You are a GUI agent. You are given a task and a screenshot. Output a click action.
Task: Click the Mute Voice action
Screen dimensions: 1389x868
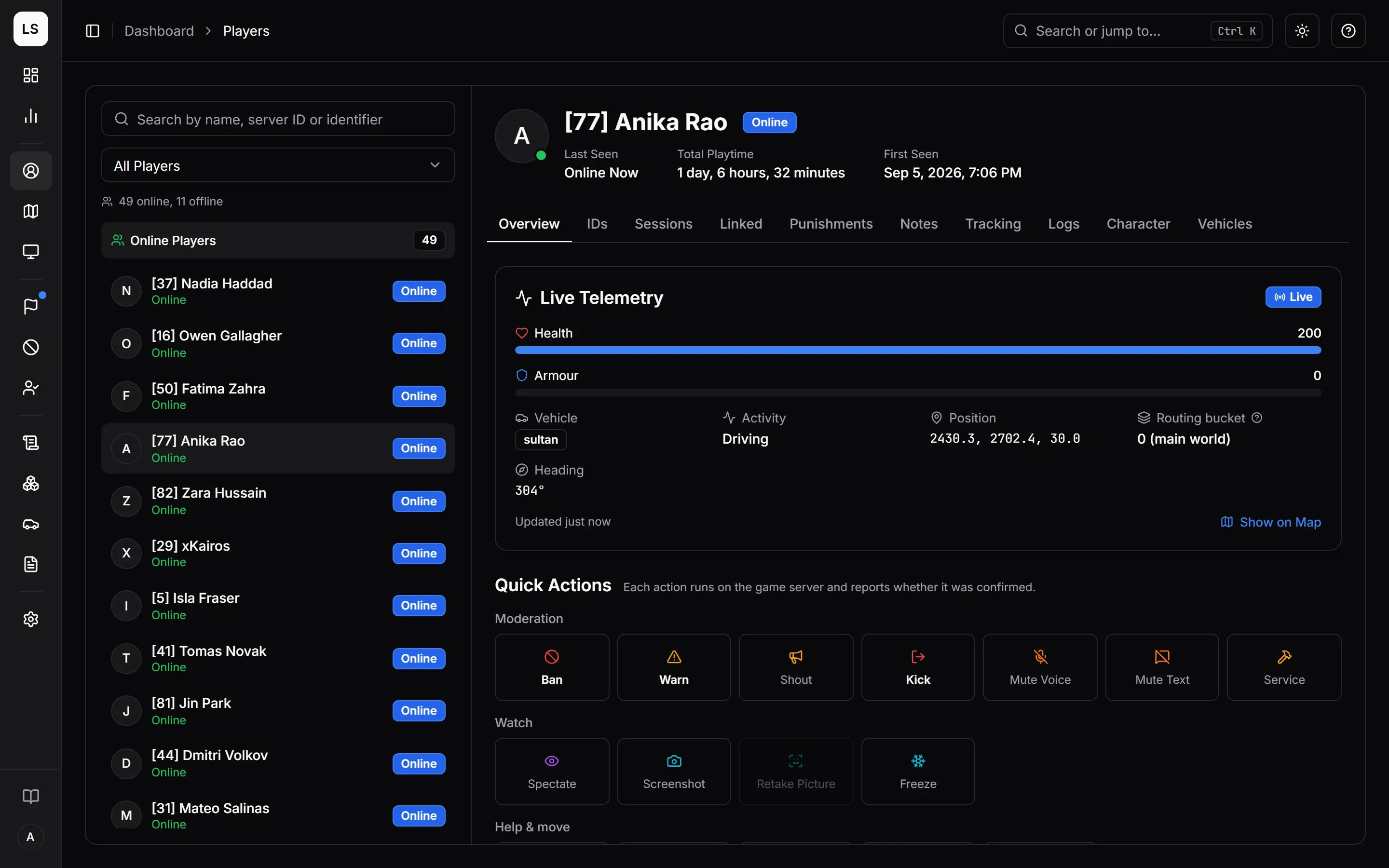coord(1040,667)
